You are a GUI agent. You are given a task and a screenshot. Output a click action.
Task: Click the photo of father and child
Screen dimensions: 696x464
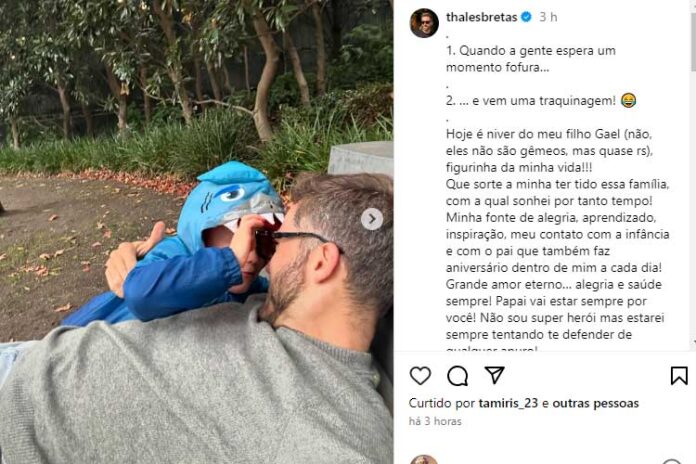[196, 232]
